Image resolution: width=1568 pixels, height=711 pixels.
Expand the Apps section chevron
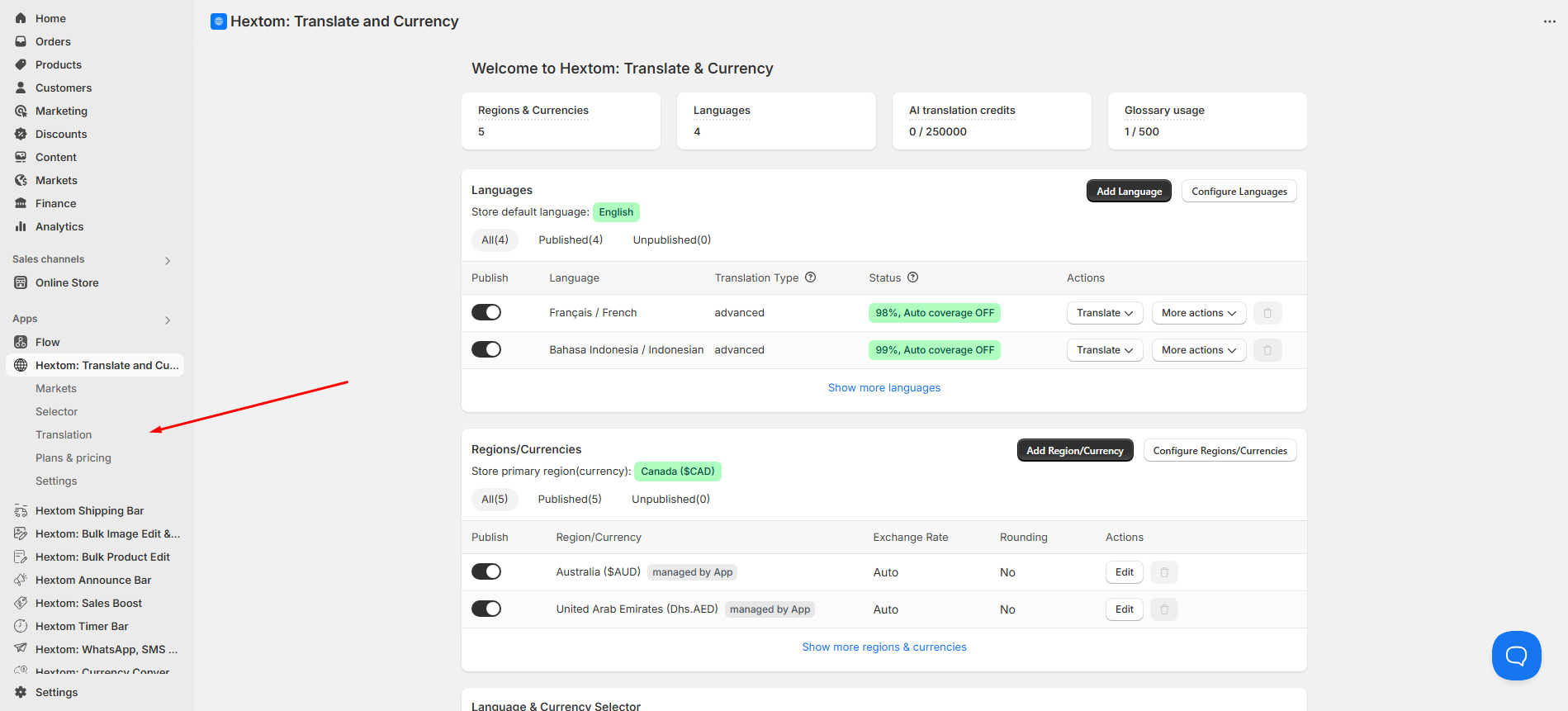(168, 320)
